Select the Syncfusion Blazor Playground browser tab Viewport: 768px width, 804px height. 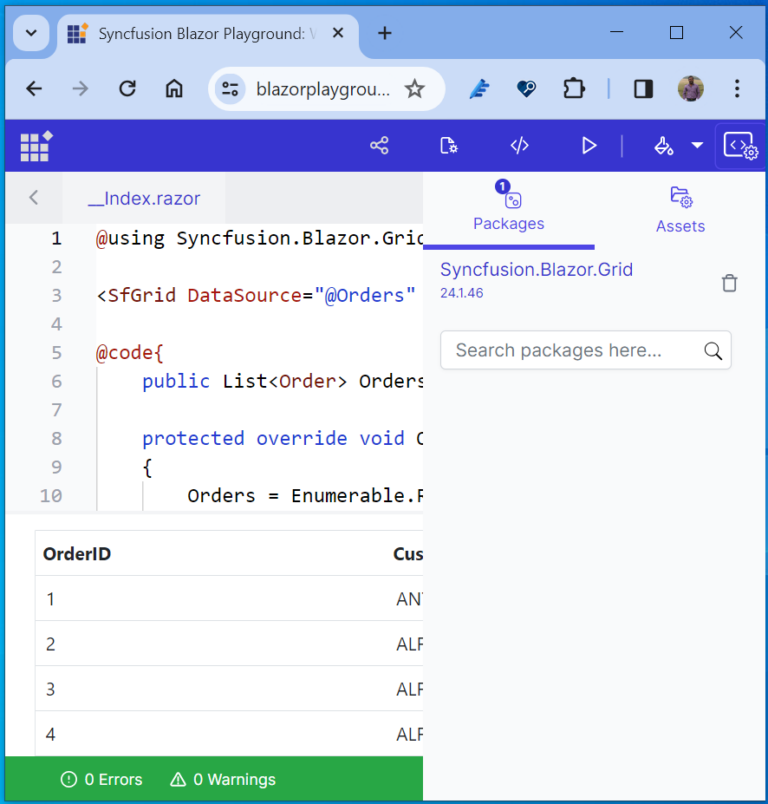[208, 34]
